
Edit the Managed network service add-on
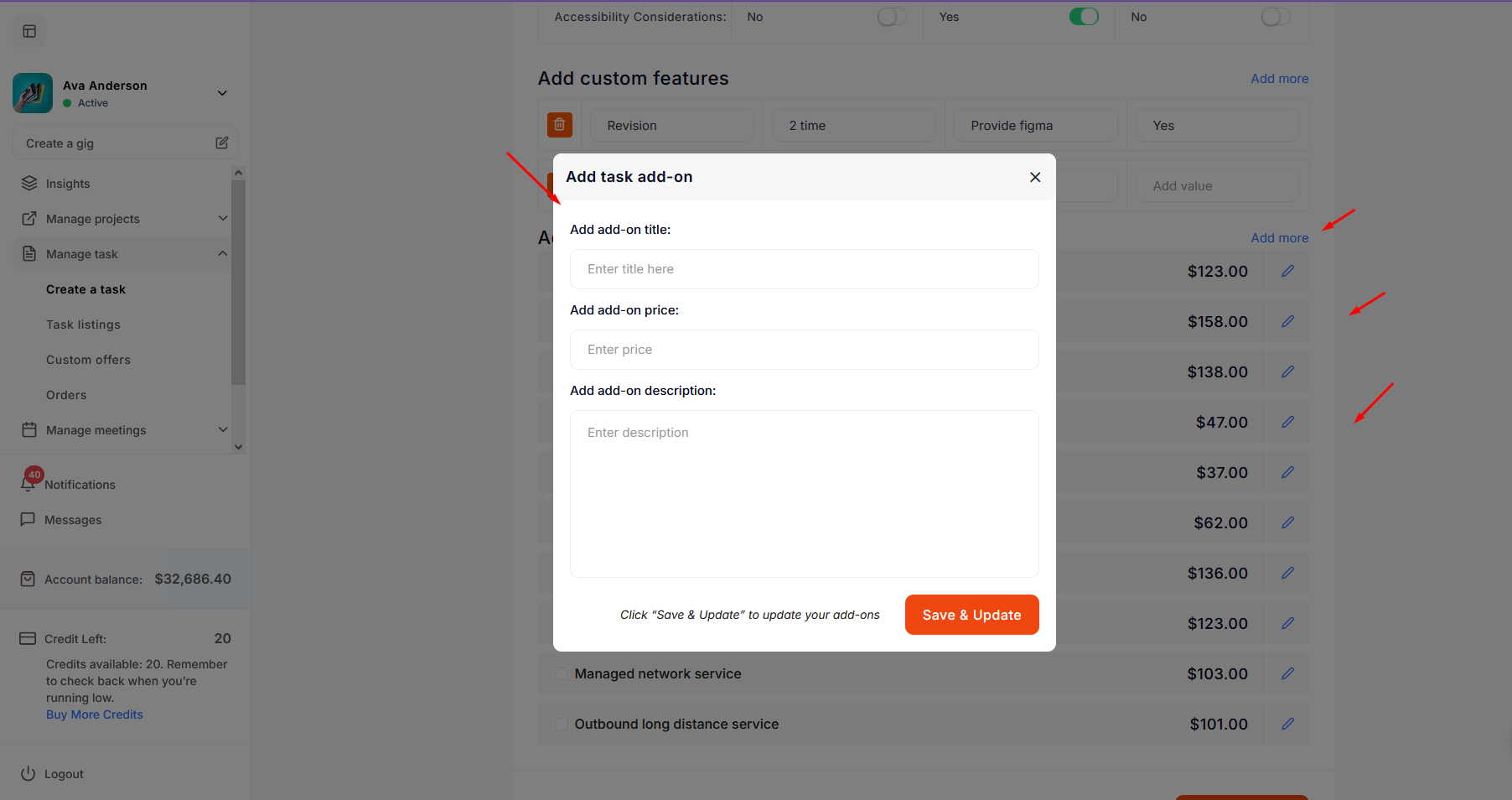pyautogui.click(x=1287, y=673)
